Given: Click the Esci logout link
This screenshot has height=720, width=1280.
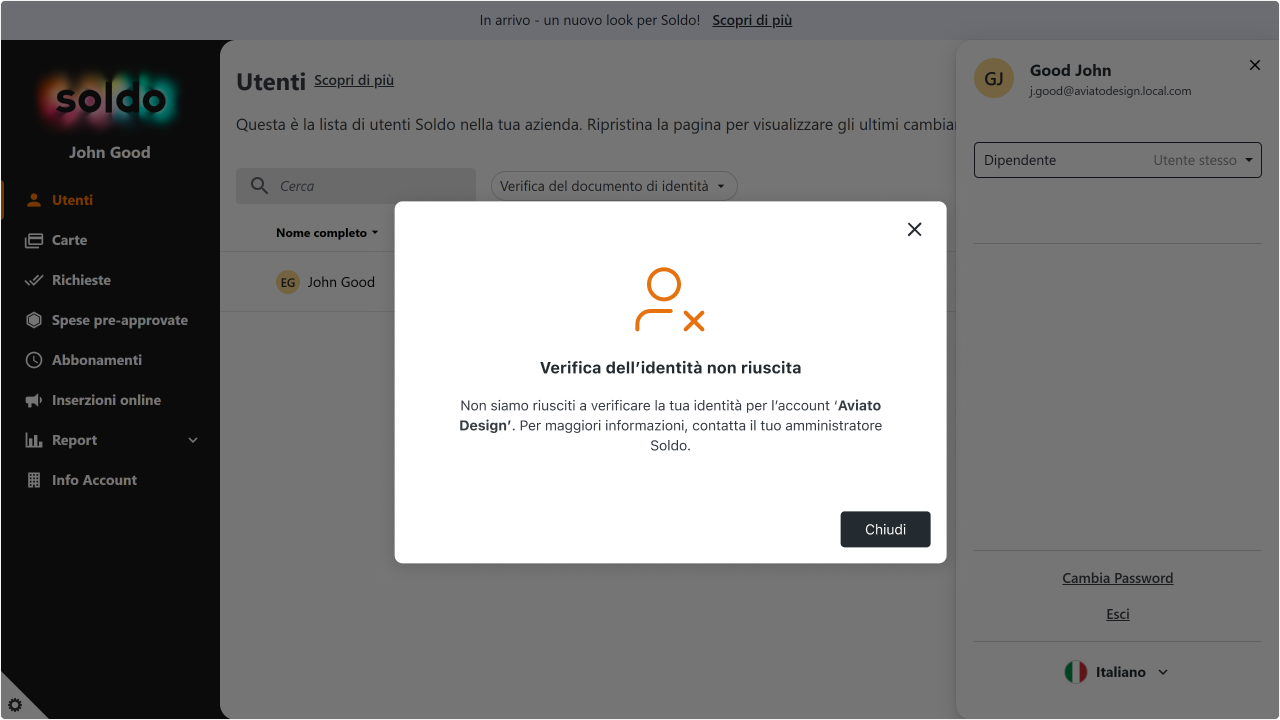Looking at the screenshot, I should (1118, 614).
